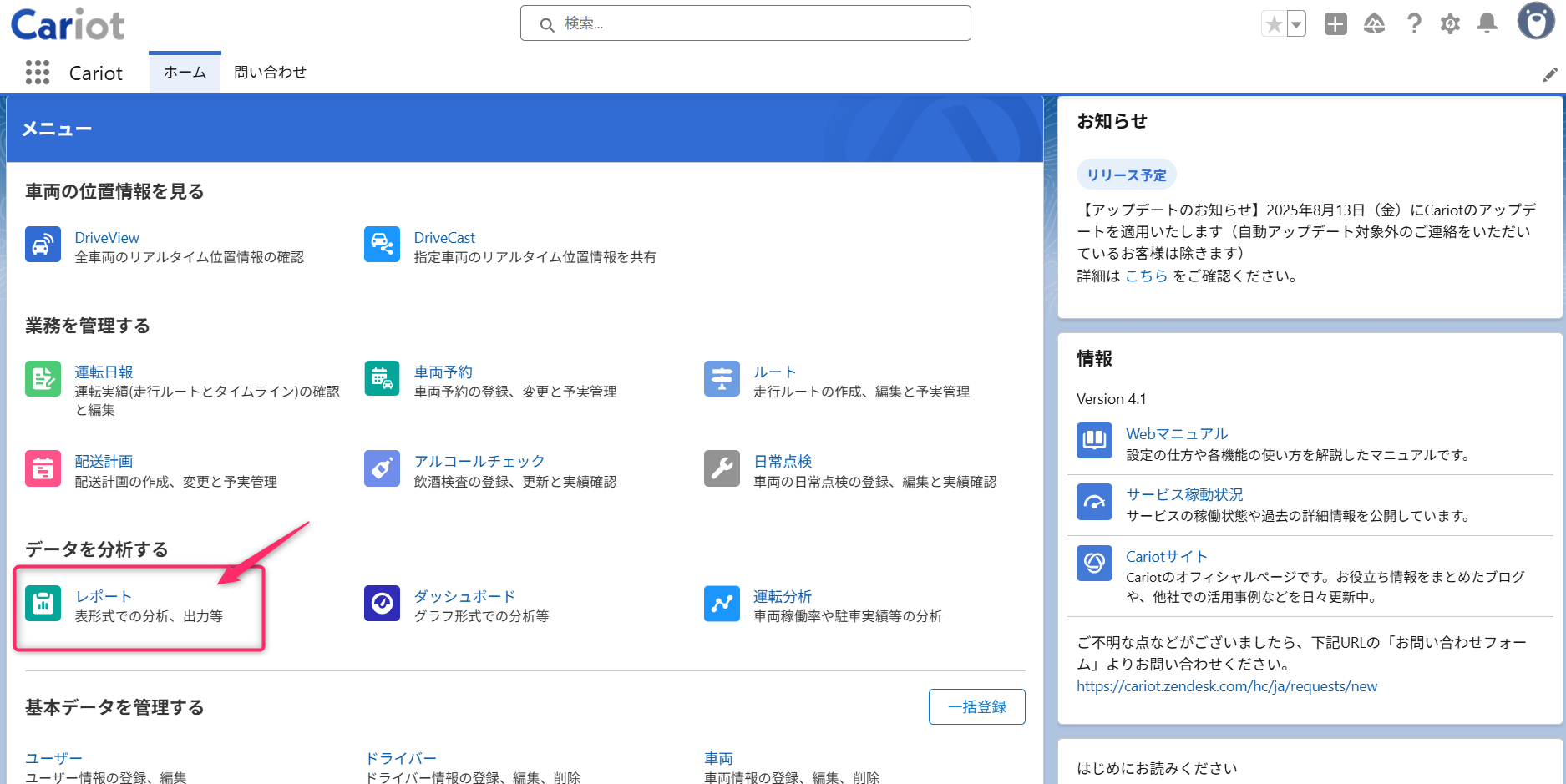Open the cariot.zendesk.com requests URL
Viewport: 1566px width, 784px height.
pyautogui.click(x=1227, y=686)
